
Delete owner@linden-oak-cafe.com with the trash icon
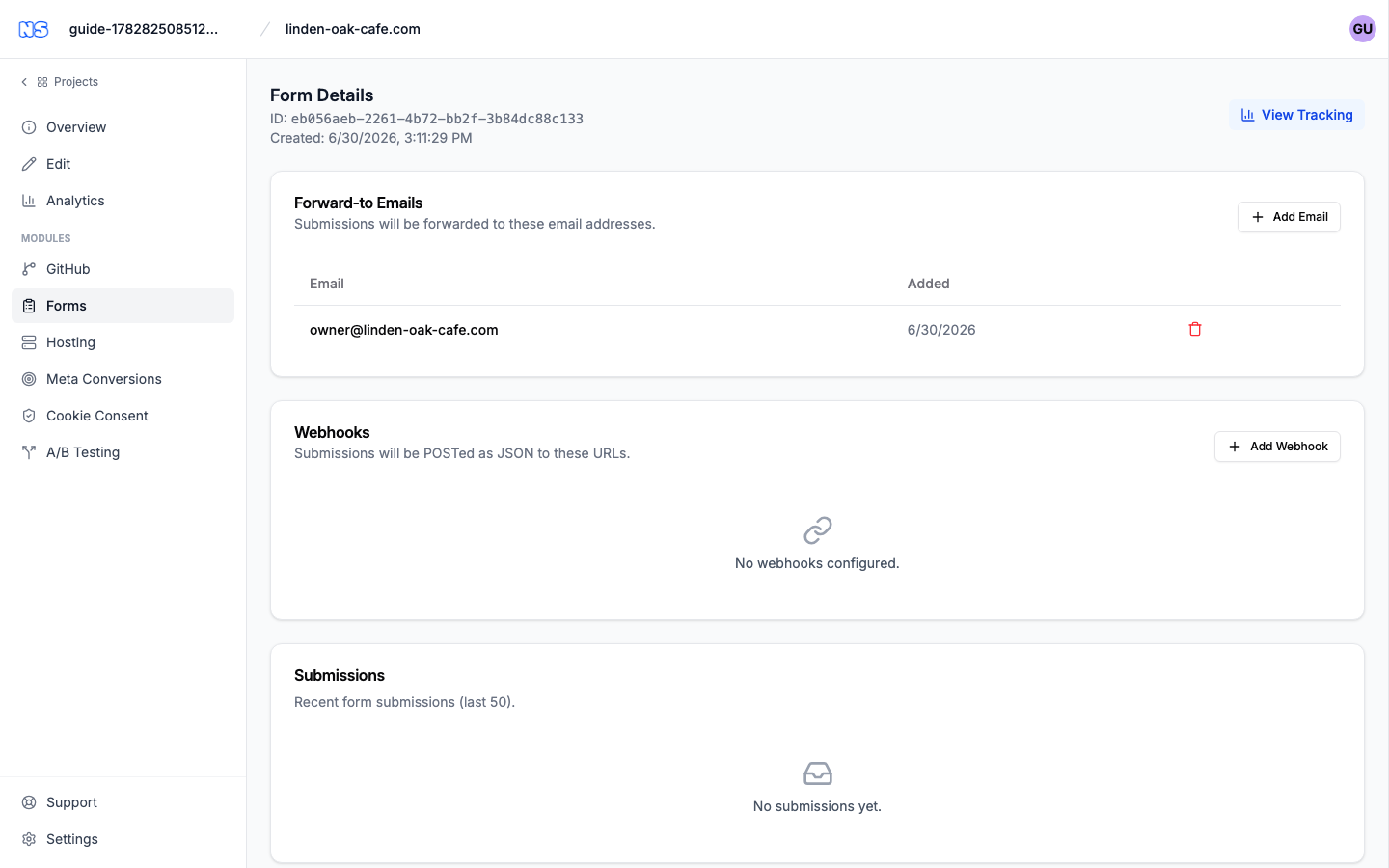pyautogui.click(x=1195, y=329)
